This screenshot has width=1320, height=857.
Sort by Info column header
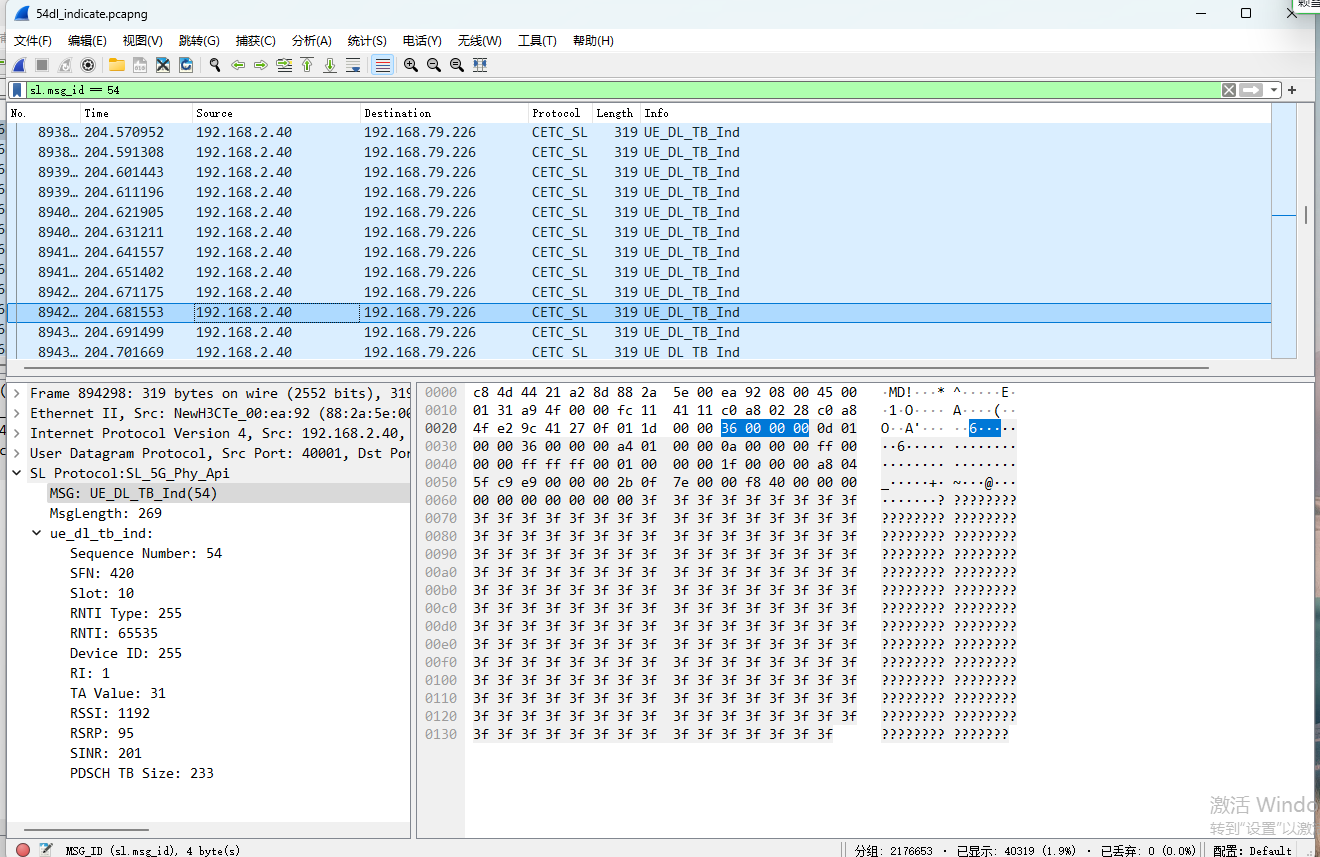click(x=955, y=113)
